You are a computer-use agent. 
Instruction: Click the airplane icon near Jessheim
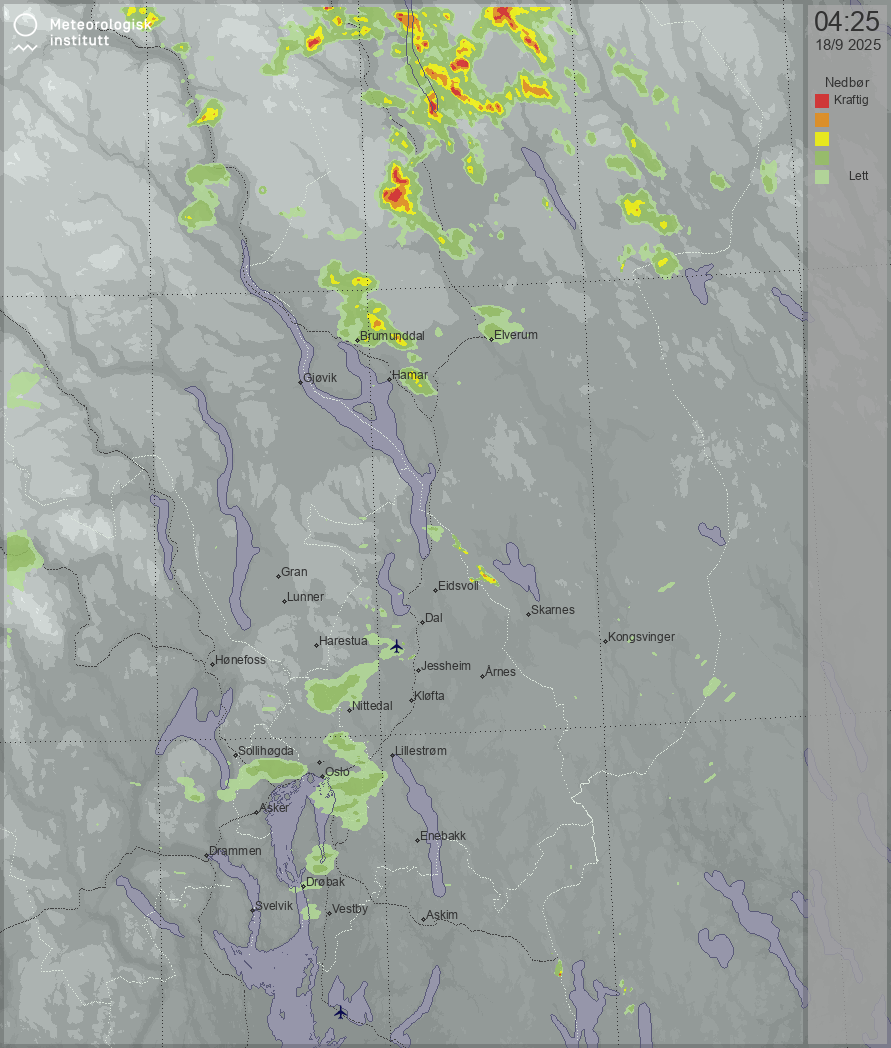click(x=396, y=646)
